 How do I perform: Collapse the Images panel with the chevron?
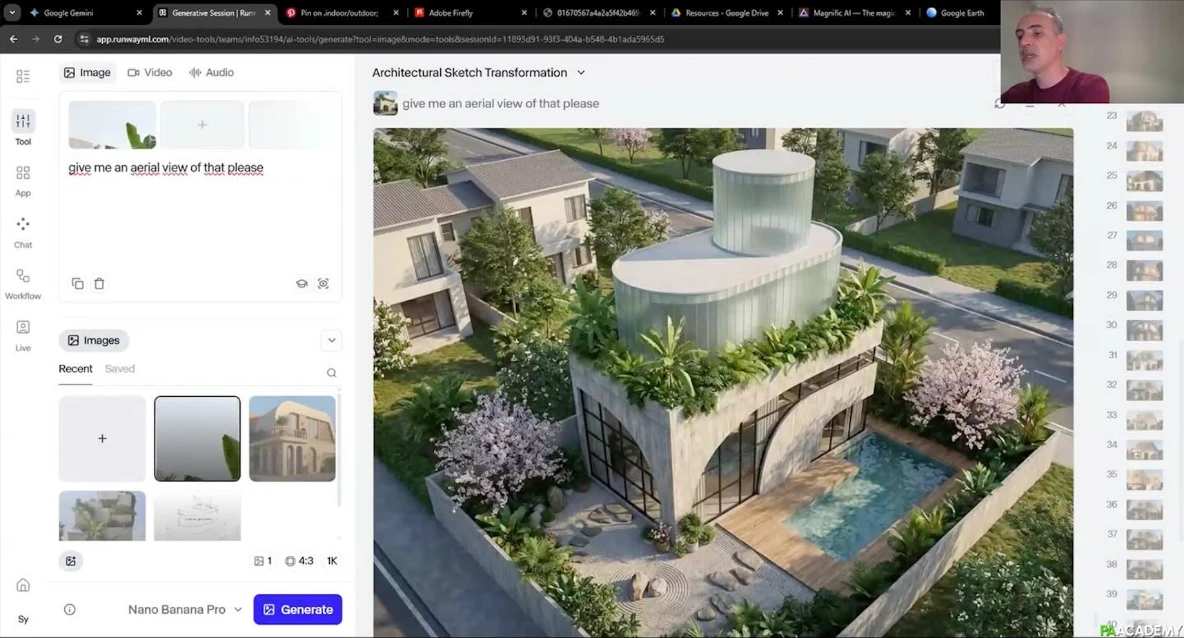pyautogui.click(x=331, y=341)
